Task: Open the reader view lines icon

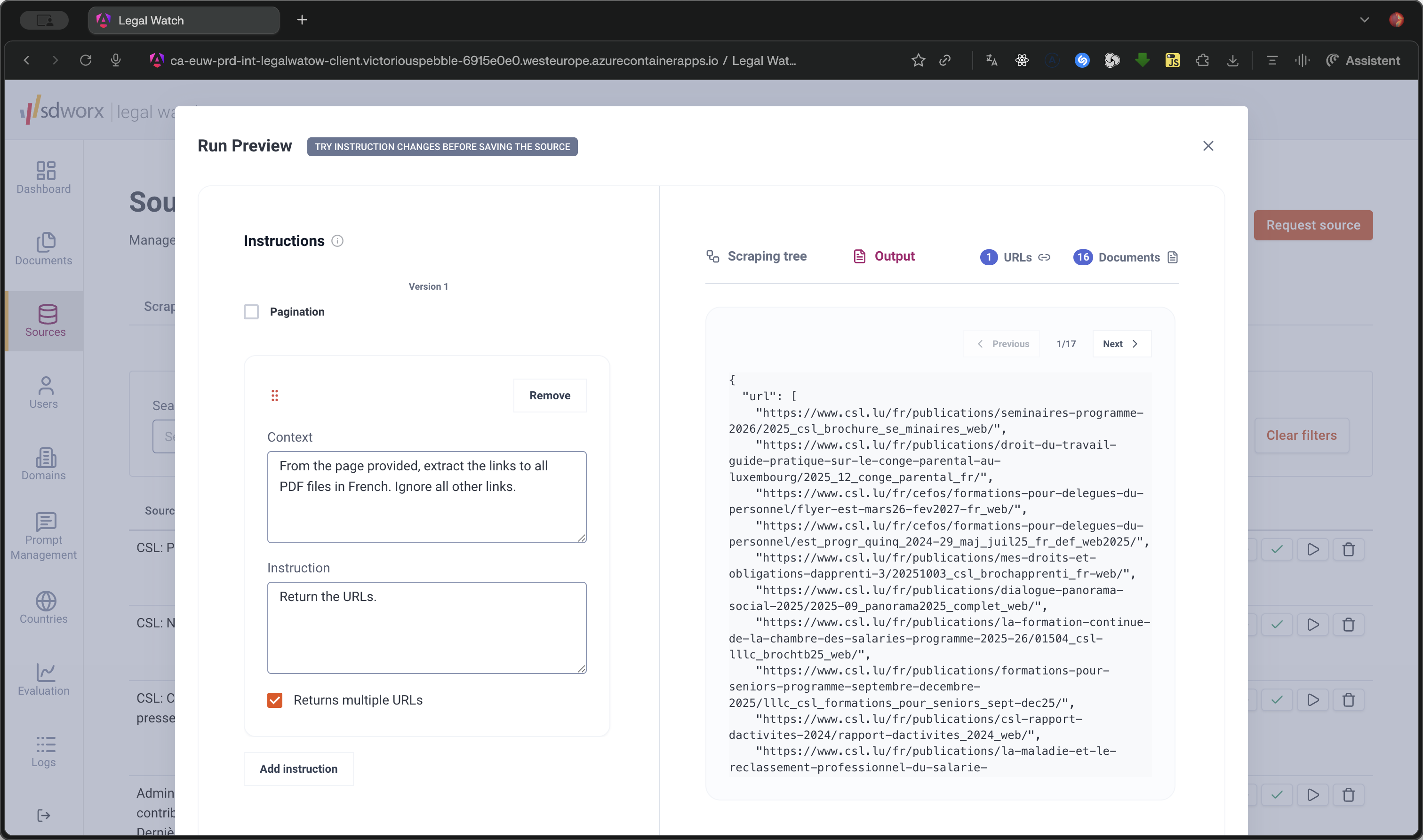Action: click(x=1272, y=60)
